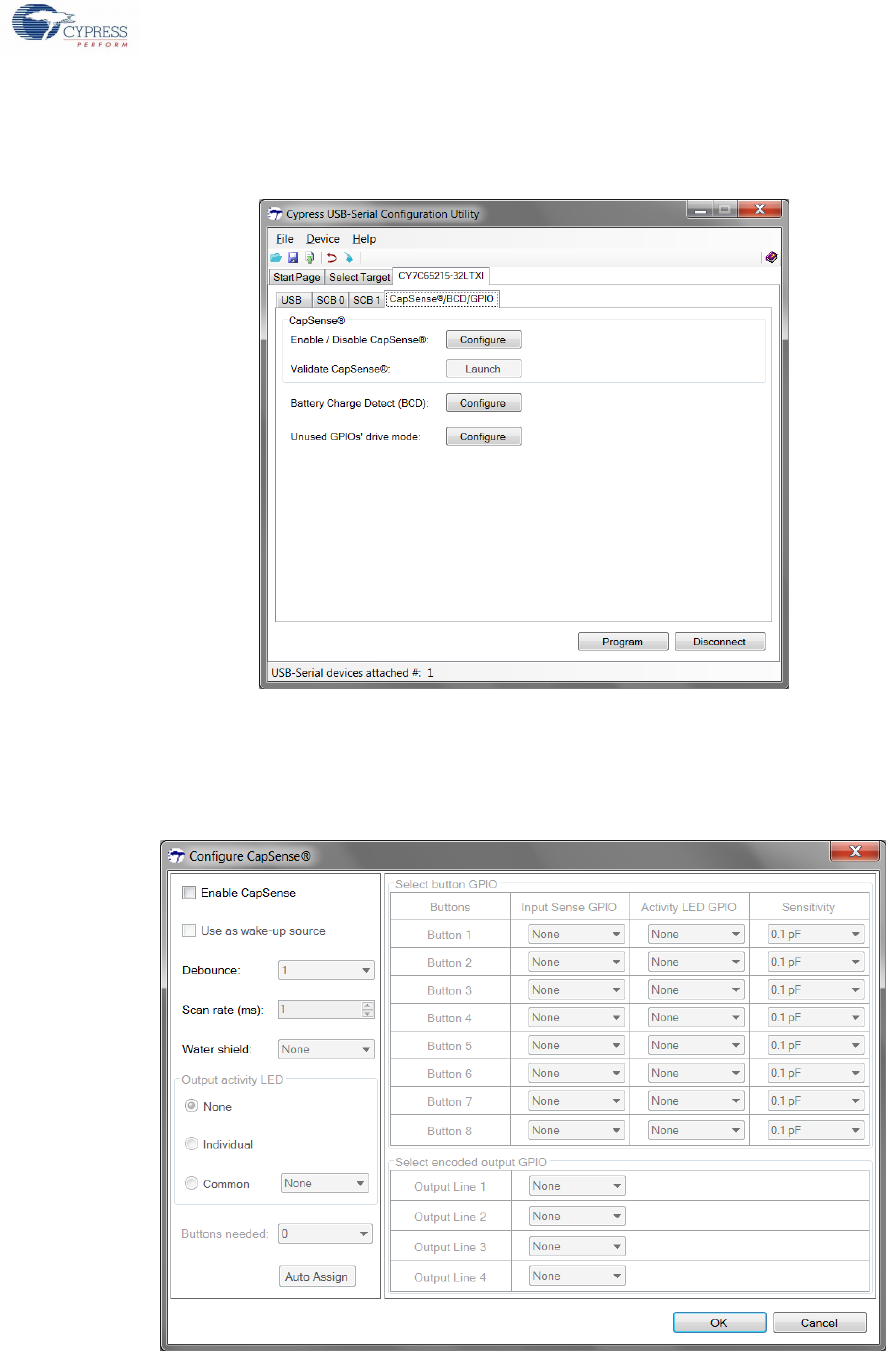Confirm the CapSense dialog with OK
886x1351 pixels.
[x=719, y=1322]
